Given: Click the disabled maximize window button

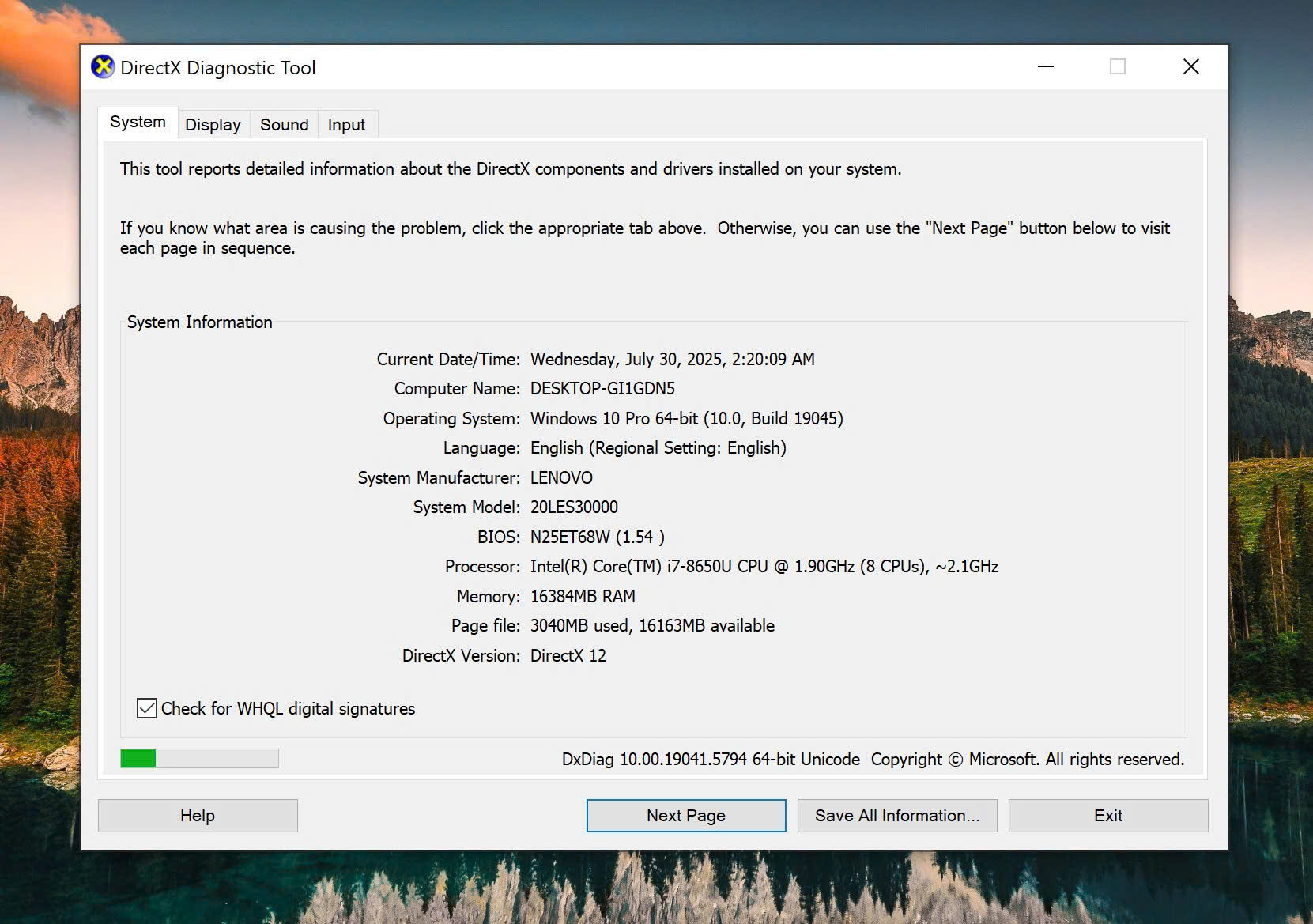Looking at the screenshot, I should click(1117, 67).
